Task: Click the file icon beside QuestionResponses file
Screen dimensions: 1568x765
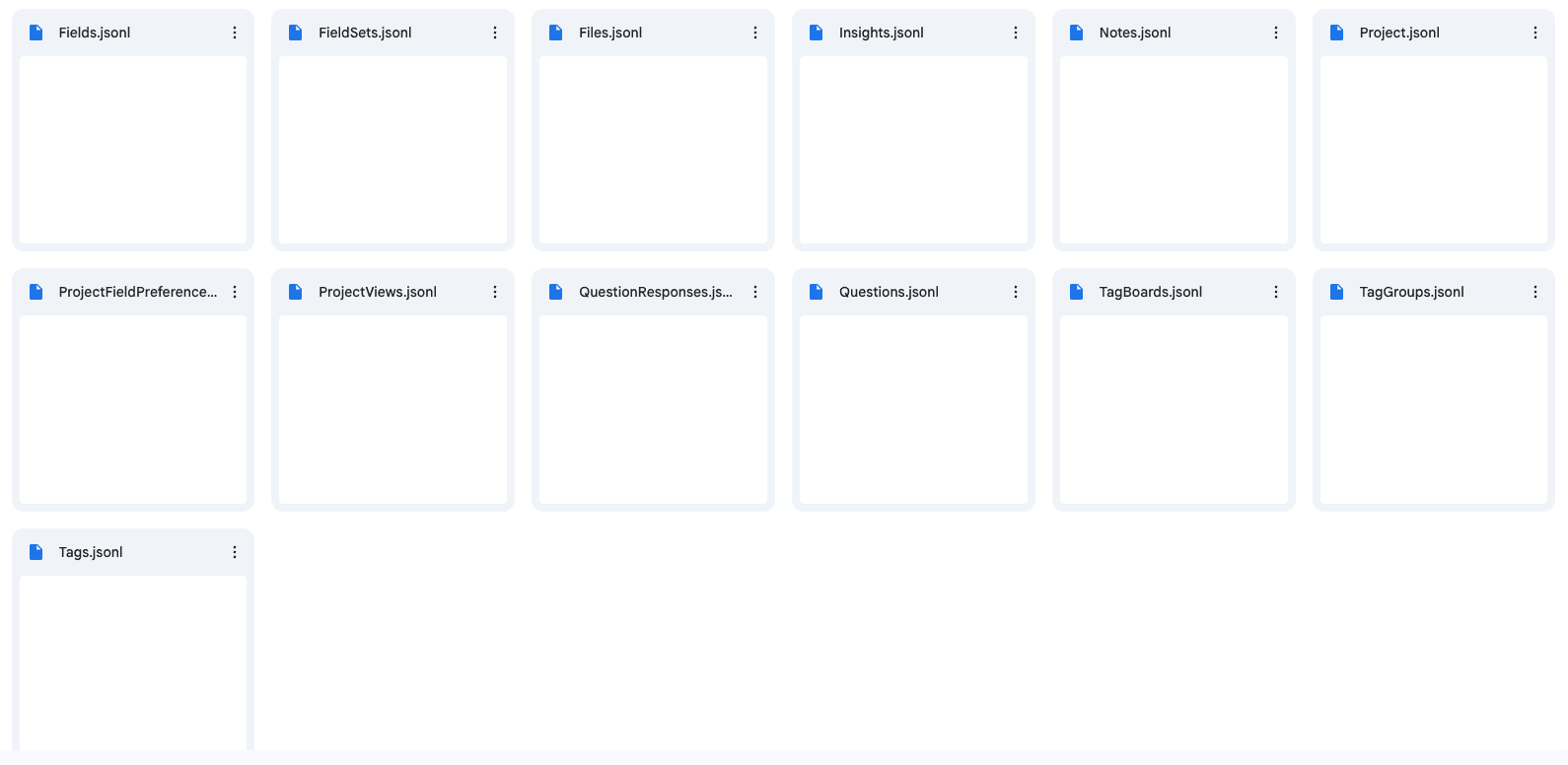Action: click(556, 292)
